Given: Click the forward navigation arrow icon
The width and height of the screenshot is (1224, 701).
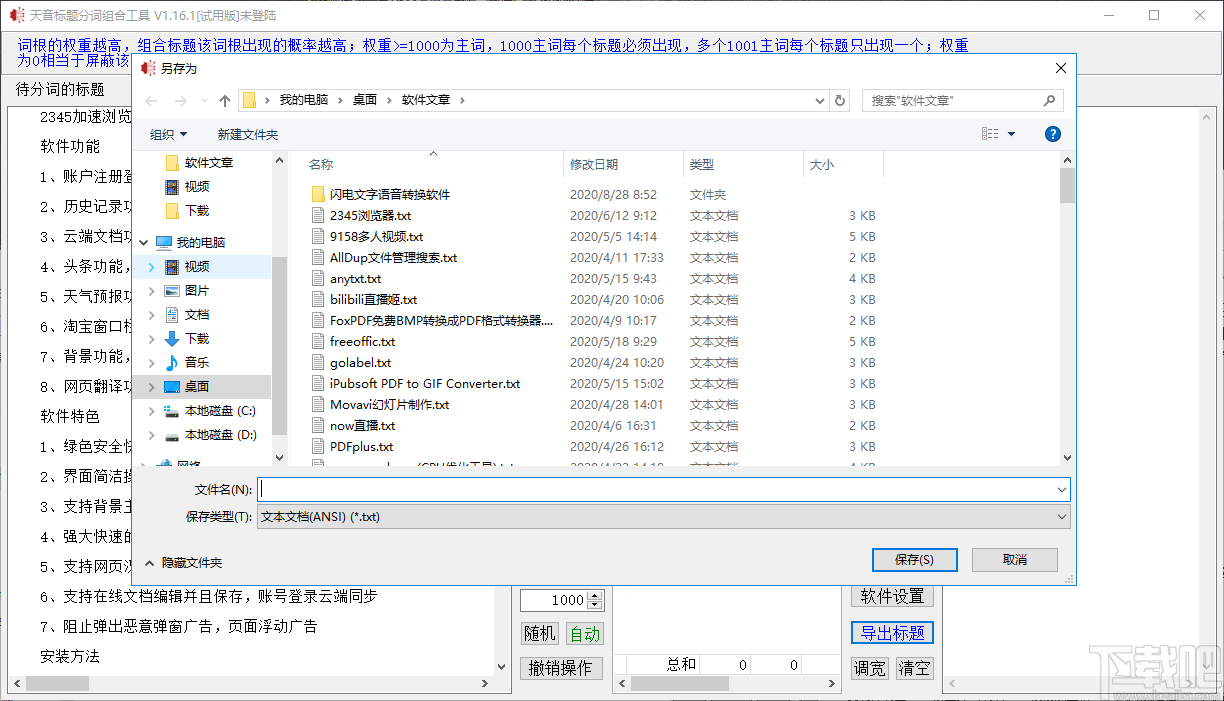Looking at the screenshot, I should [x=177, y=99].
